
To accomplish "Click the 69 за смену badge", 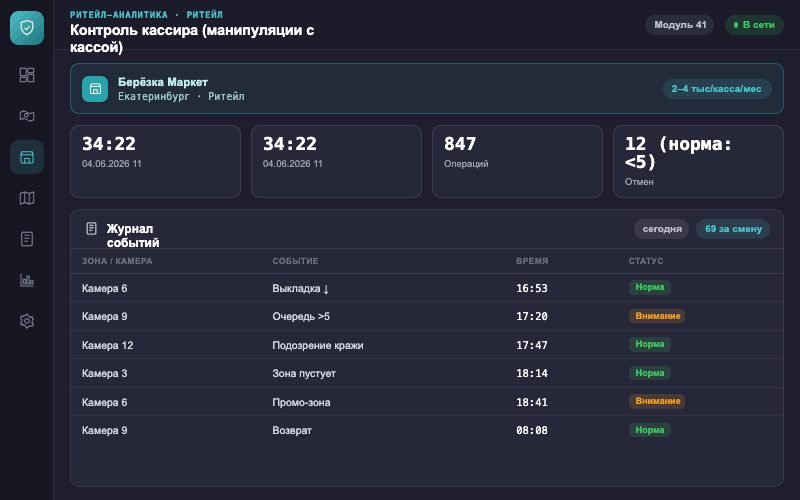I will point(733,229).
